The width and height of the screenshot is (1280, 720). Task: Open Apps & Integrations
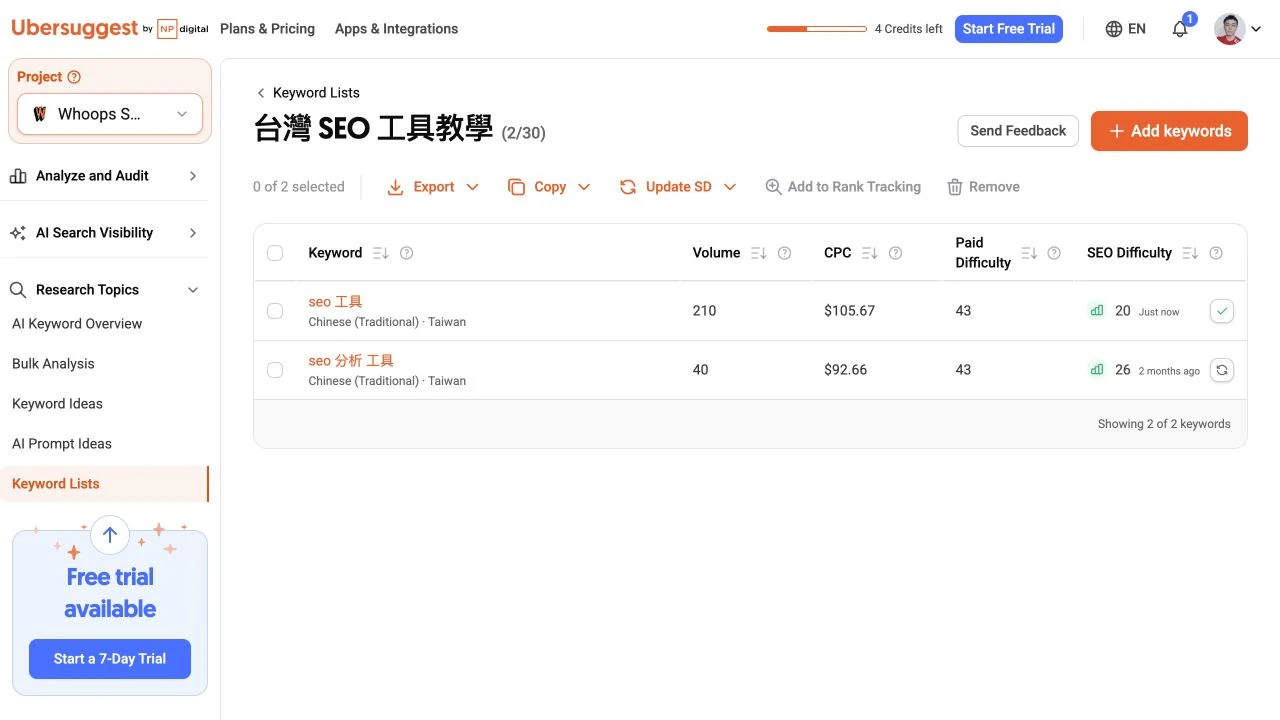pyautogui.click(x=396, y=29)
